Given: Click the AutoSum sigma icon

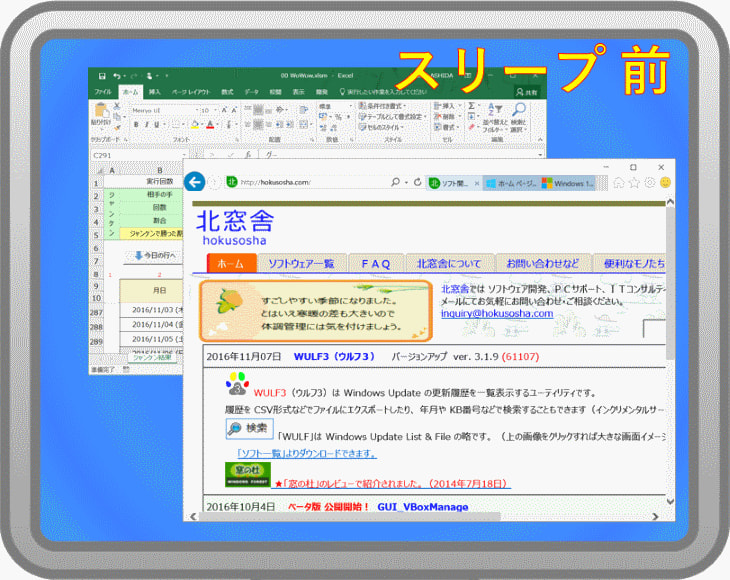Looking at the screenshot, I should coord(472,106).
